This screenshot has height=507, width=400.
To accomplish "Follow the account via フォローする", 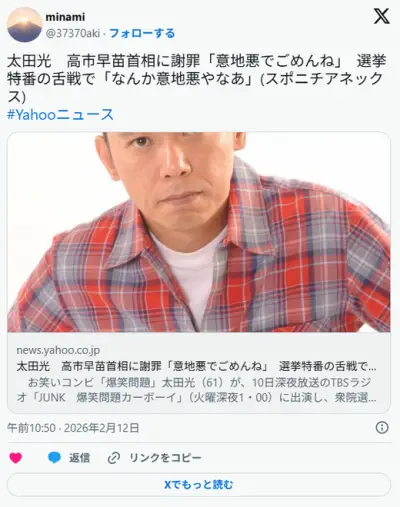I will pos(142,33).
